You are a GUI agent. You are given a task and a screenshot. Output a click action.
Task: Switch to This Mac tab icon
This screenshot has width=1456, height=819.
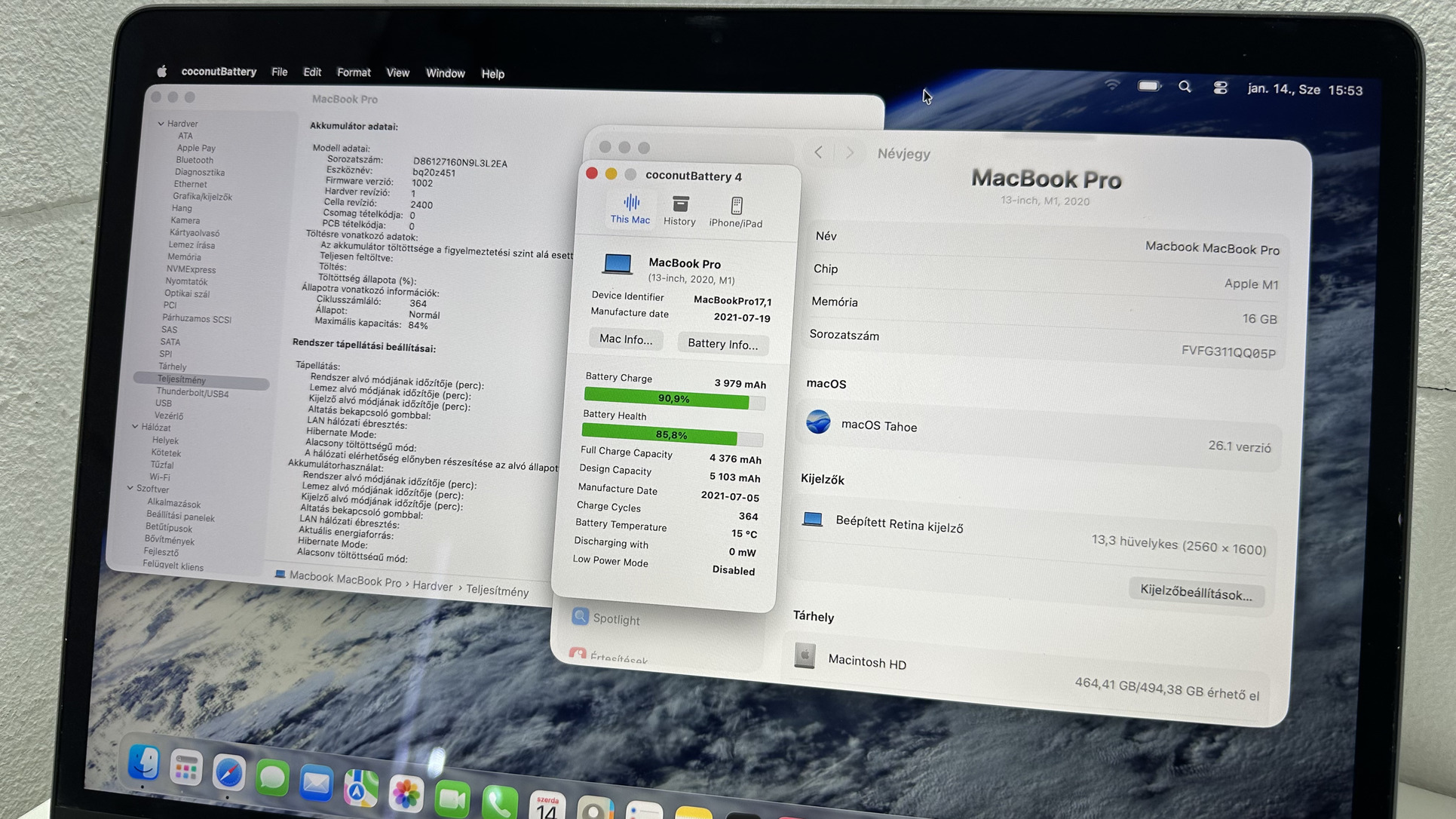(630, 203)
